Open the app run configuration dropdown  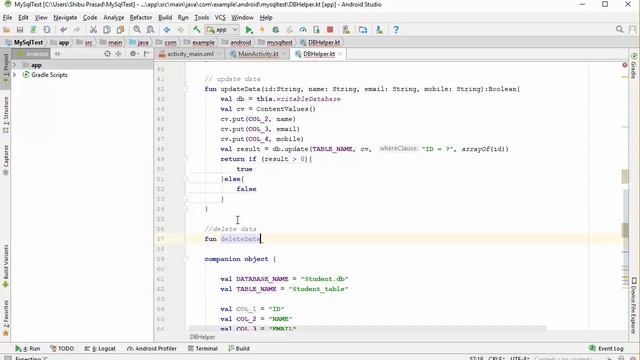click(222, 30)
